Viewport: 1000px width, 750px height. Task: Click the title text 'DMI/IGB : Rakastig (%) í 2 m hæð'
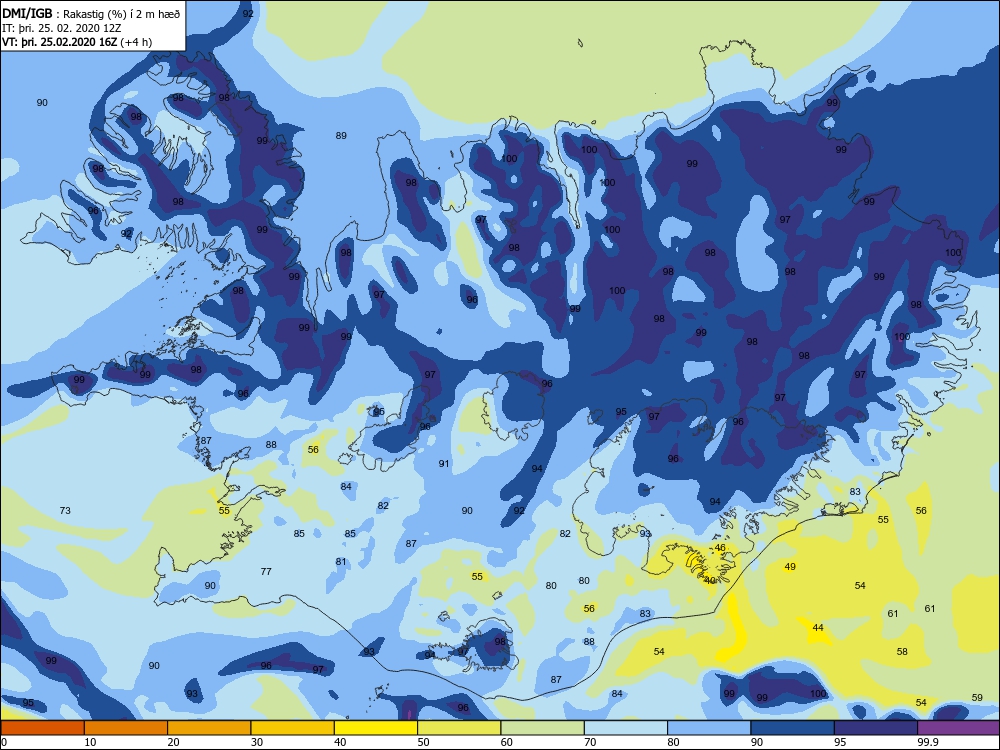[91, 13]
